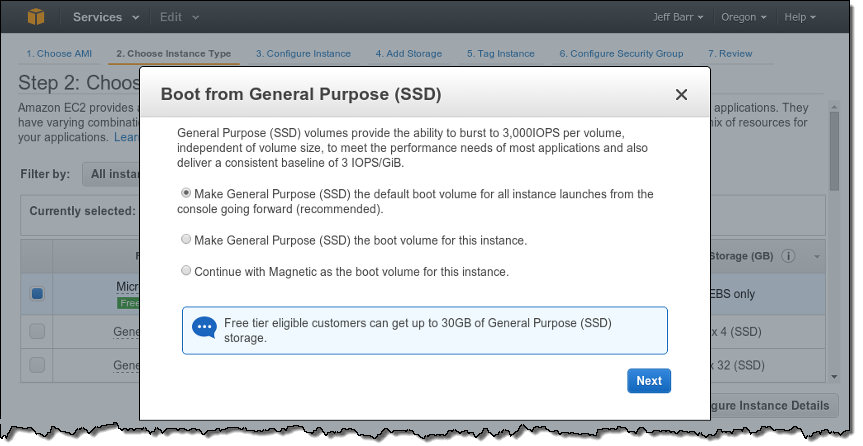Click the Next button in dialog
863x446 pixels.
[648, 381]
